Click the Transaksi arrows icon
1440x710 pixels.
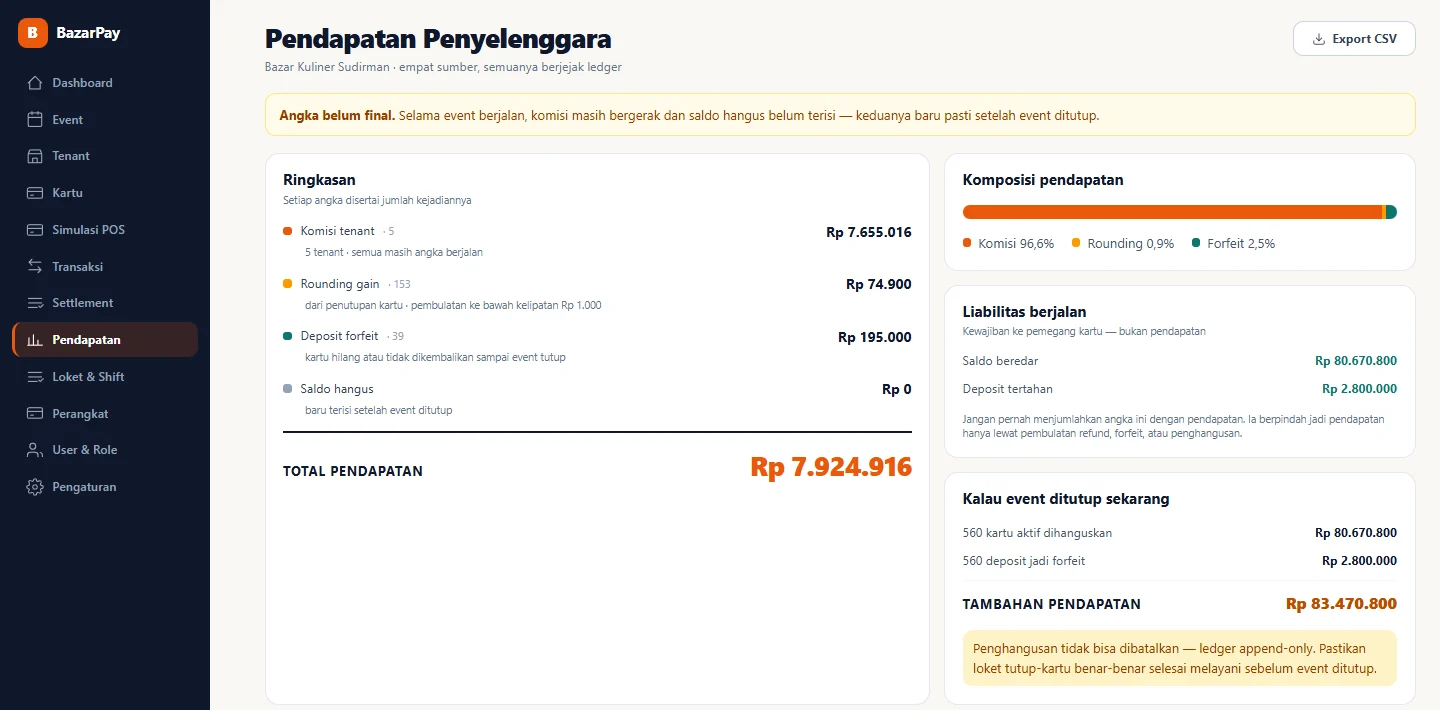pyautogui.click(x=35, y=267)
